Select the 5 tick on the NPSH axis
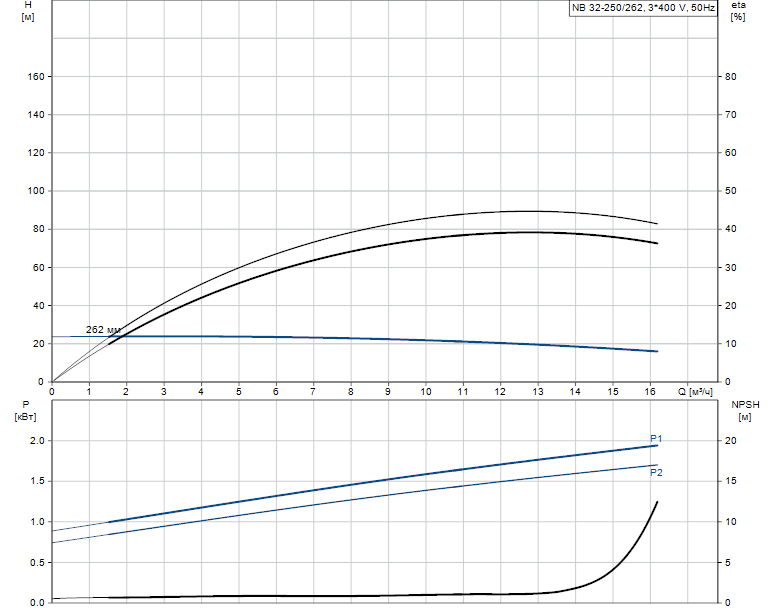The image size is (774, 611). [x=727, y=562]
